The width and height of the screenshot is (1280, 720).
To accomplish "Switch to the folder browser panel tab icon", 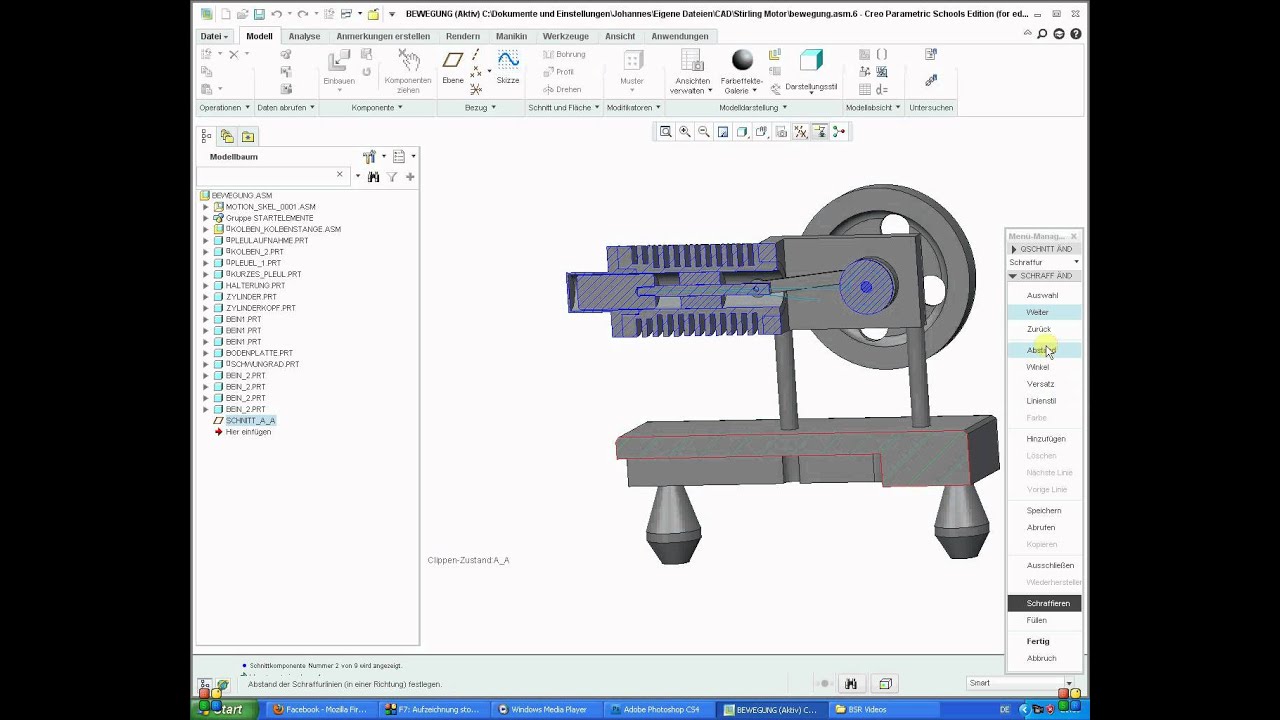I will [x=227, y=136].
